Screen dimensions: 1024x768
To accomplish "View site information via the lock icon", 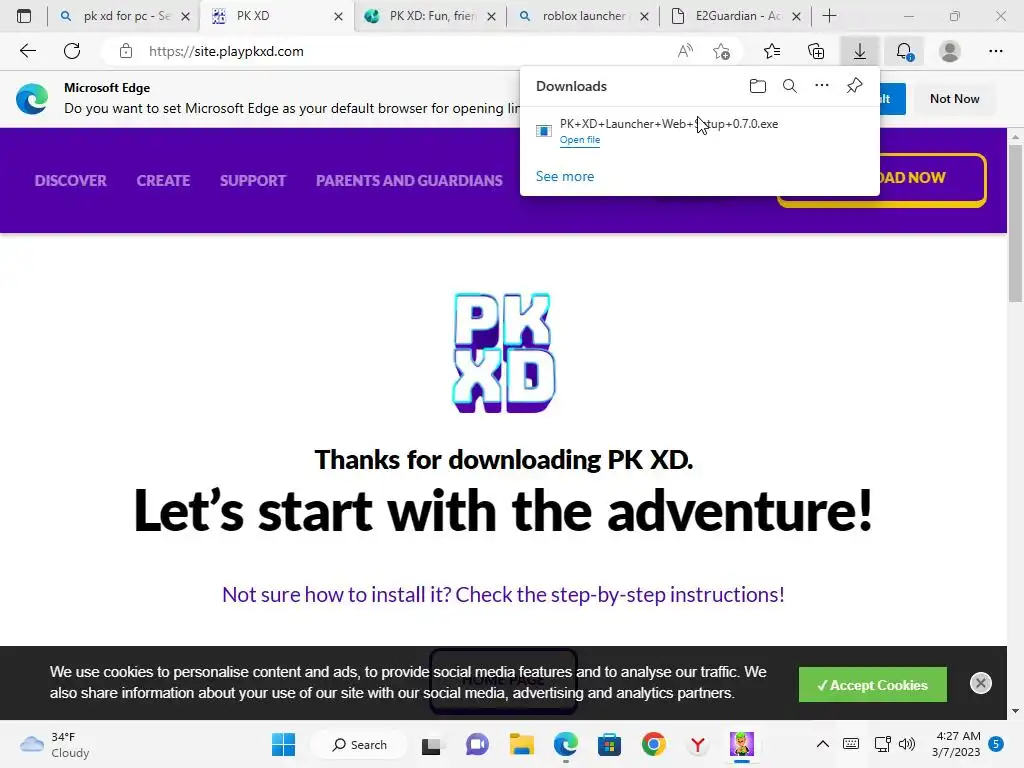I will click(126, 51).
